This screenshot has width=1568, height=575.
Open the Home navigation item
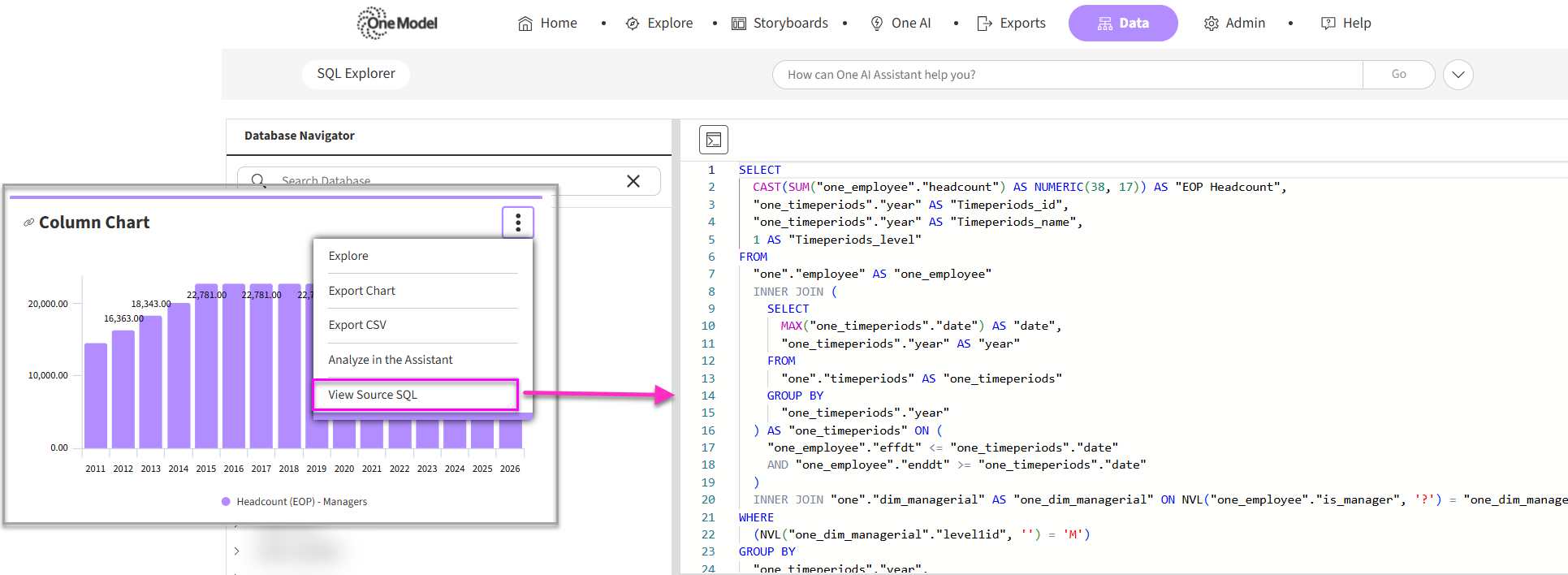click(x=547, y=24)
